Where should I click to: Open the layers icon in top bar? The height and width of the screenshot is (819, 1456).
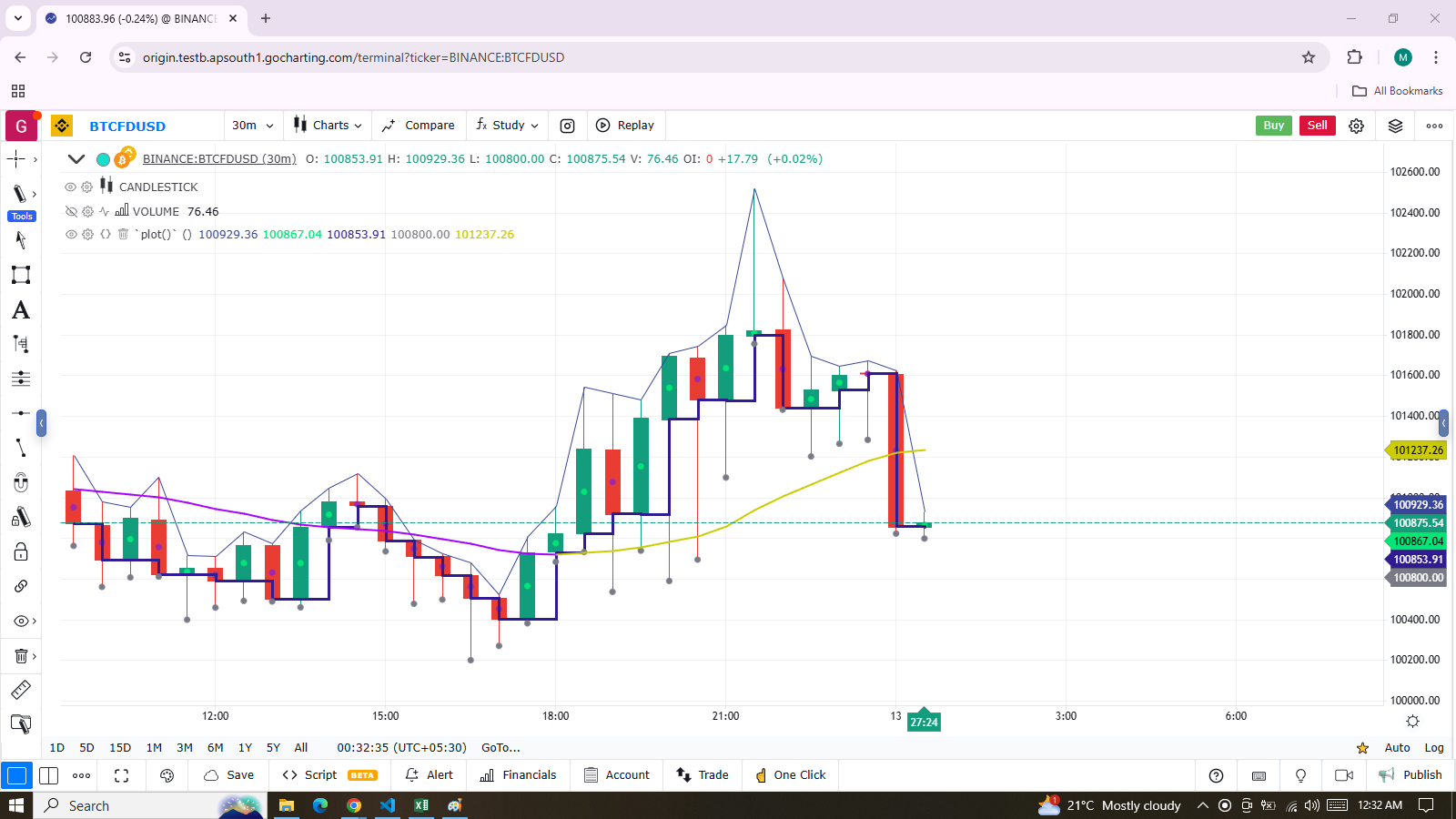(1395, 126)
